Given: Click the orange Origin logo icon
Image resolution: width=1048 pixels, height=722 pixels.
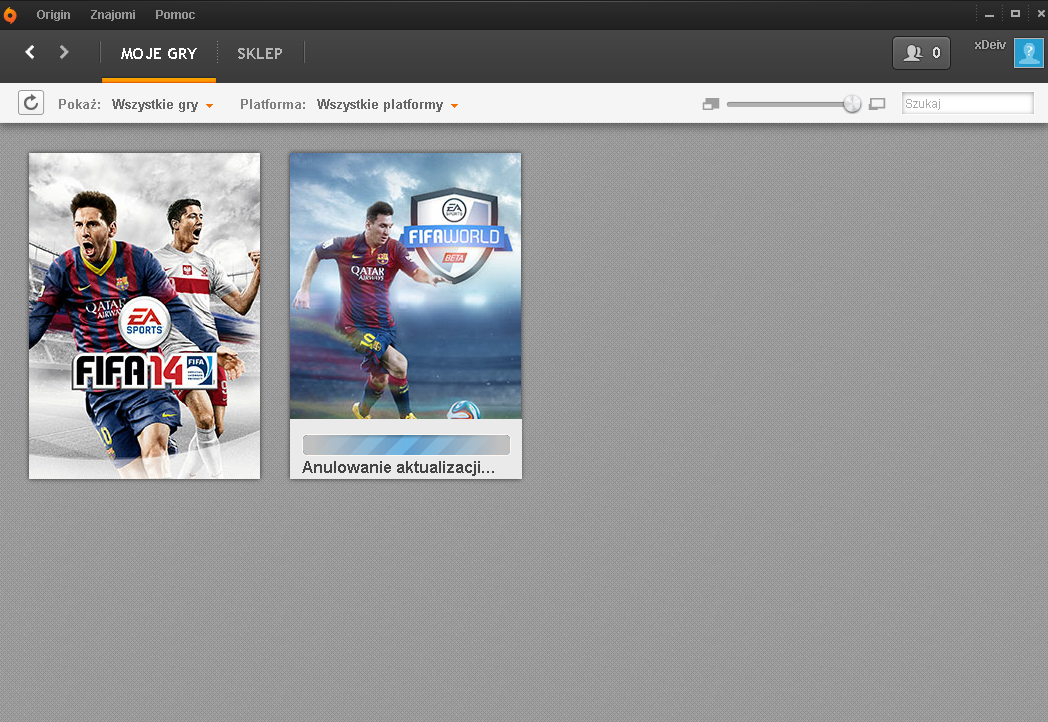Looking at the screenshot, I should click(x=9, y=15).
